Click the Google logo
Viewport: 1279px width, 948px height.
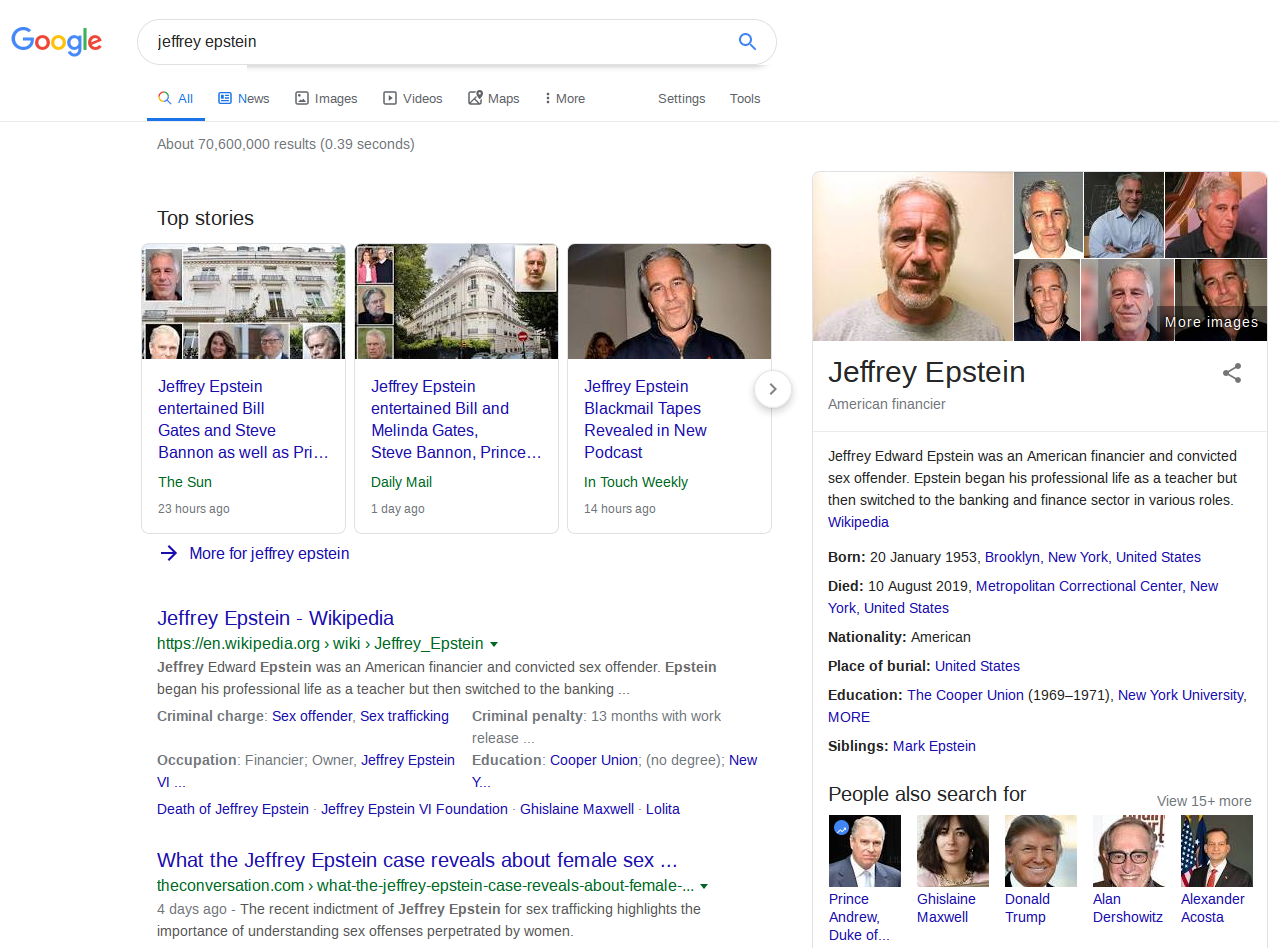click(x=57, y=42)
